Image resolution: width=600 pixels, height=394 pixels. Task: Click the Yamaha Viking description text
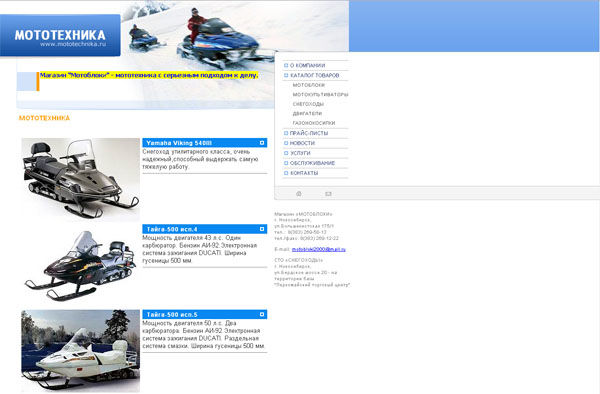tap(200, 159)
